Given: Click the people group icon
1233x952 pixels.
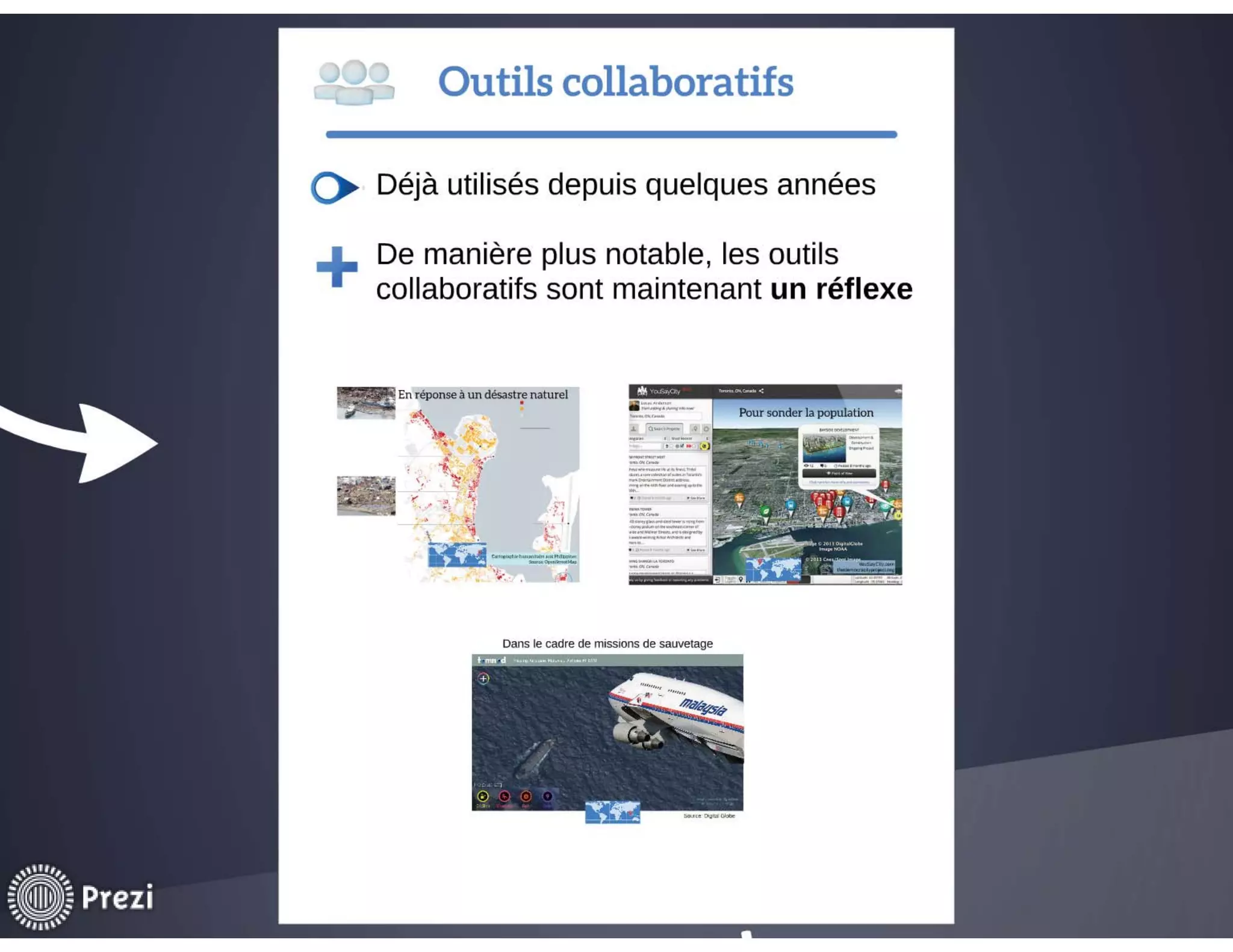Looking at the screenshot, I should pos(354,82).
